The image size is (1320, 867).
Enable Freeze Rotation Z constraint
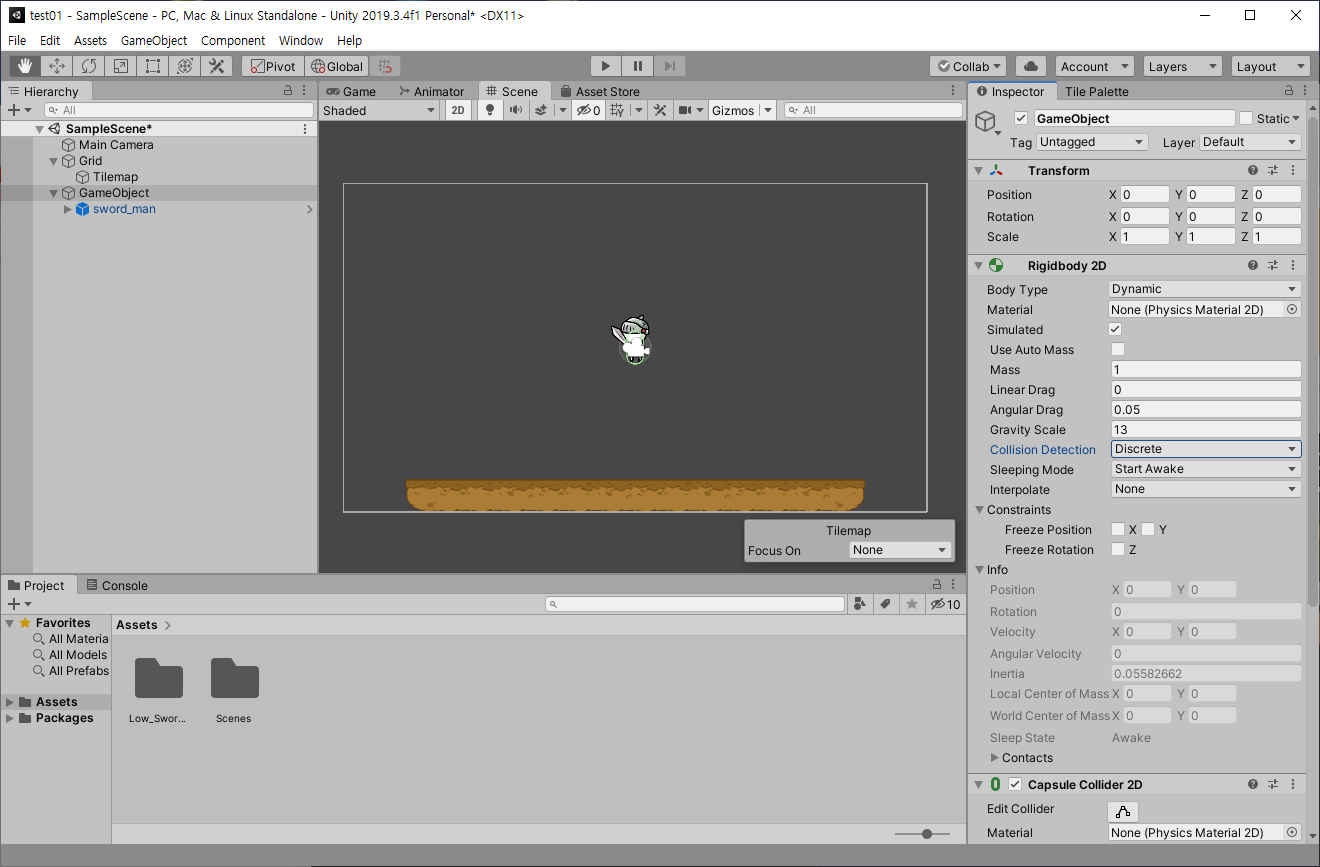(1117, 549)
